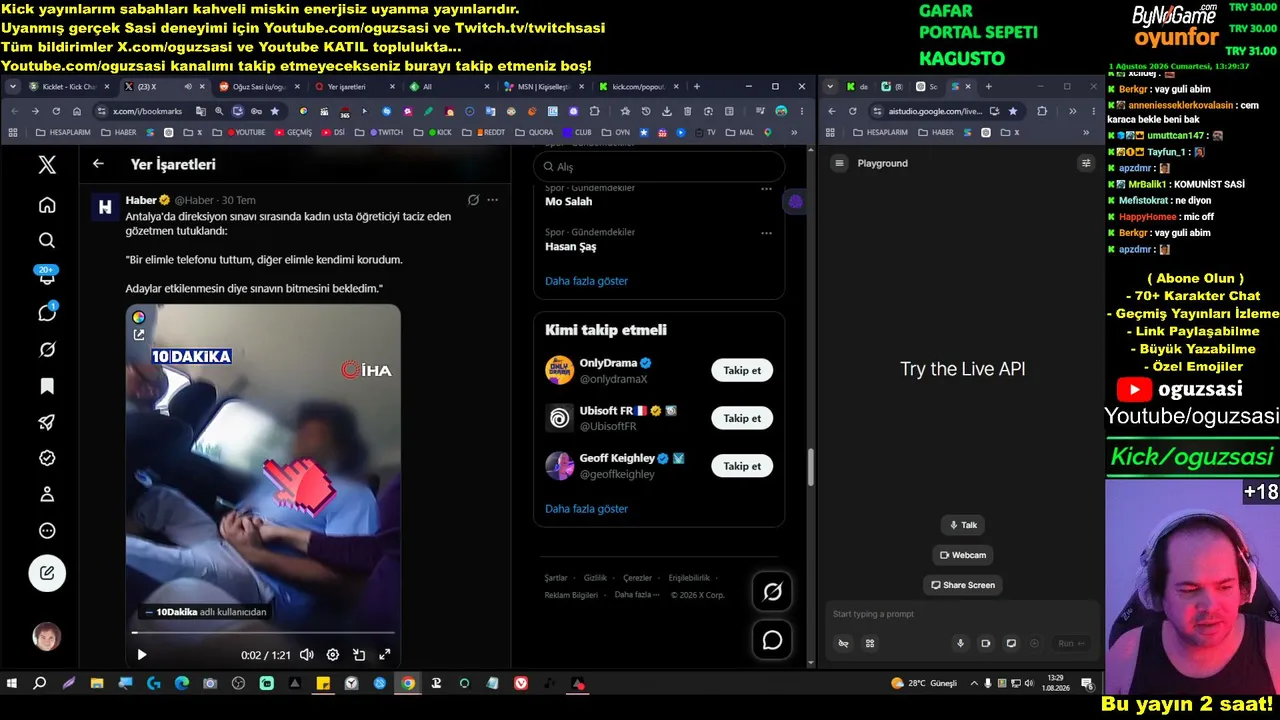
Task: Open the three-dot menu on the Haber post
Action: pos(492,200)
